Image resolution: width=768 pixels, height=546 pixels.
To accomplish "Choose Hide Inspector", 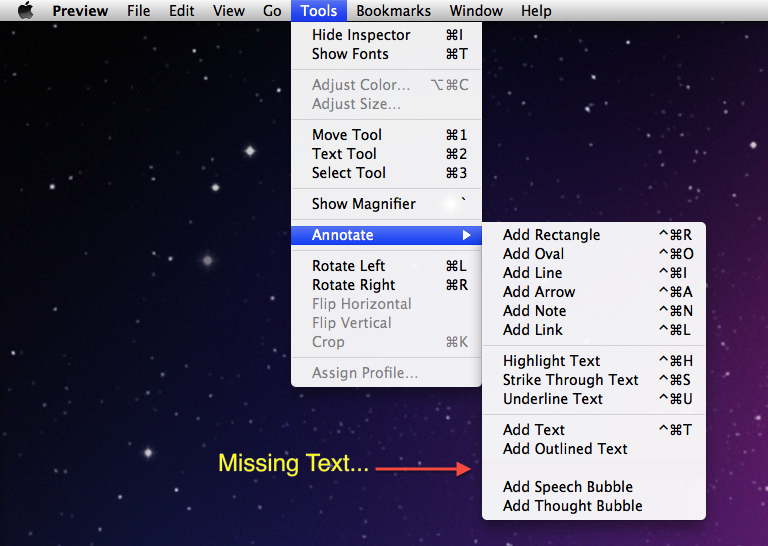I will 386,35.
